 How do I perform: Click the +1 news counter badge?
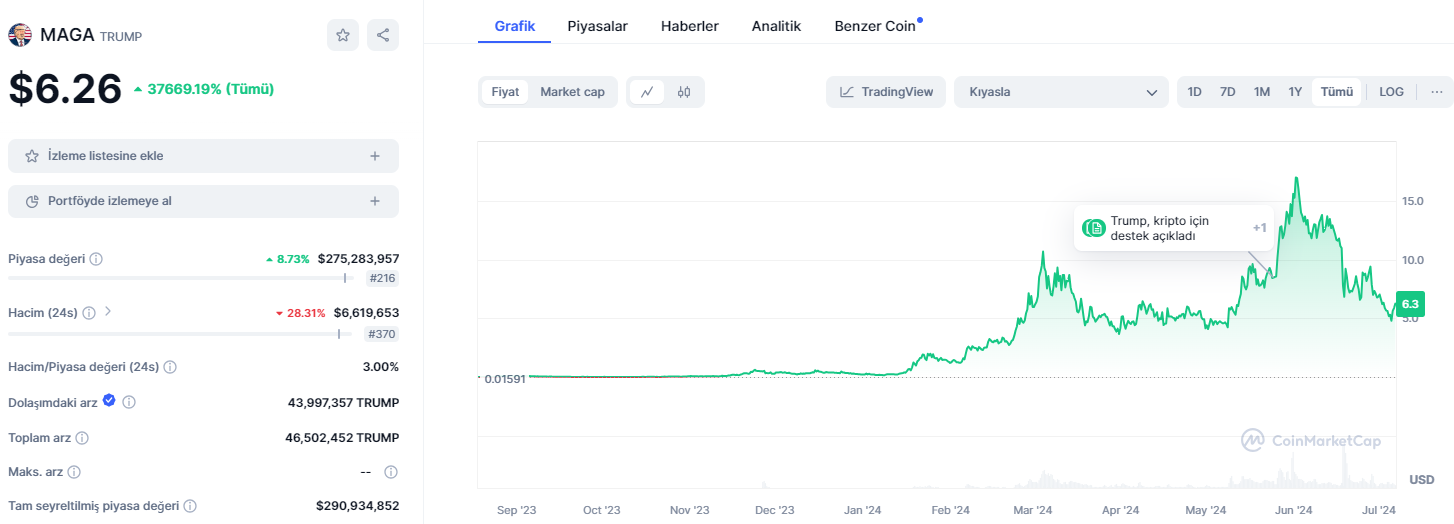(x=1259, y=228)
